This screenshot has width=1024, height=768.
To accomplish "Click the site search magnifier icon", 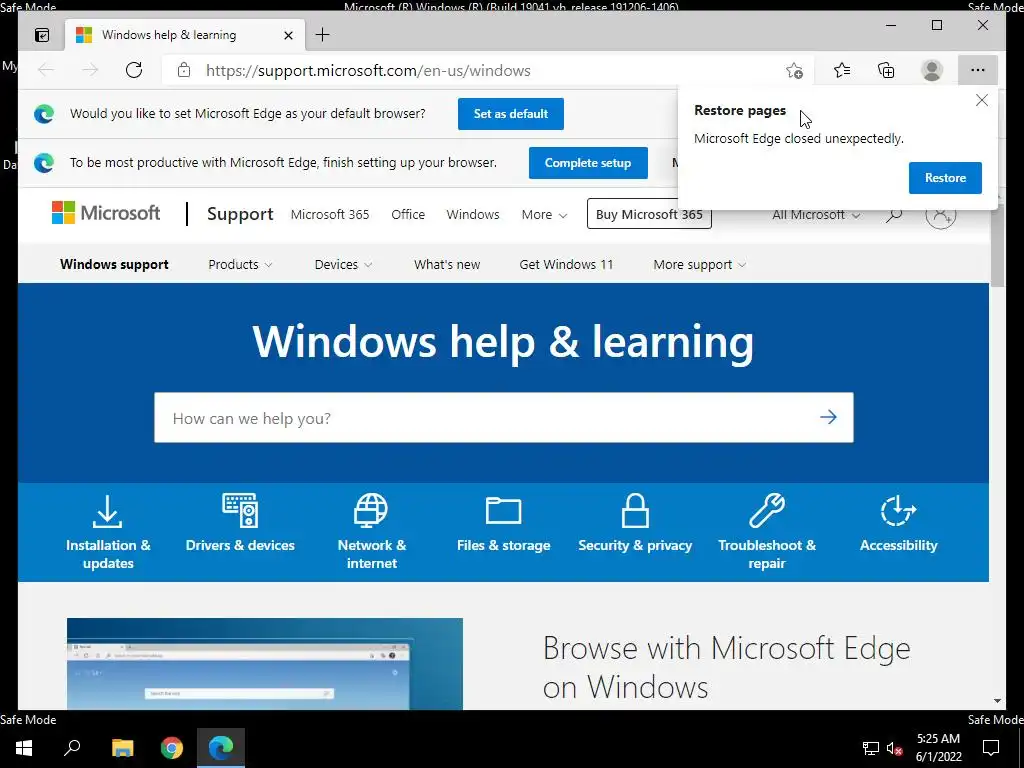I will click(894, 214).
